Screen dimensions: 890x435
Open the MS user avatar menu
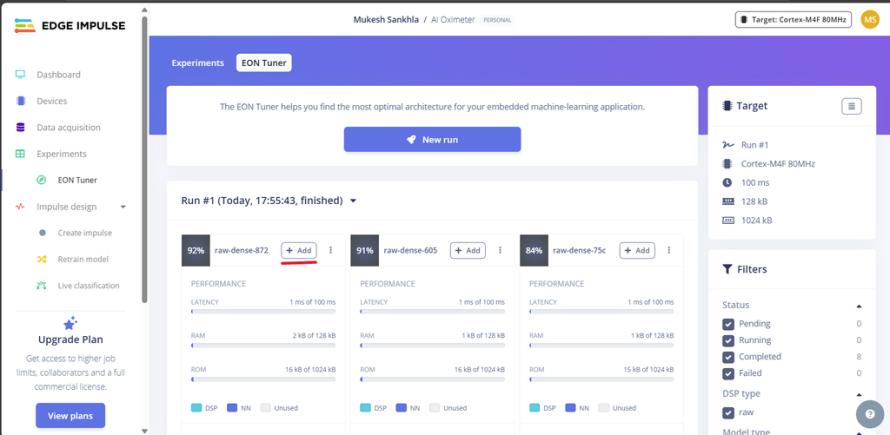(870, 20)
